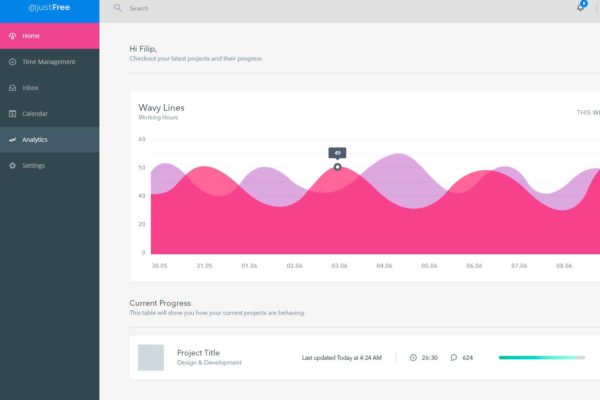Expand the THIS WEEK period selector
This screenshot has width=600, height=400.
588,112
